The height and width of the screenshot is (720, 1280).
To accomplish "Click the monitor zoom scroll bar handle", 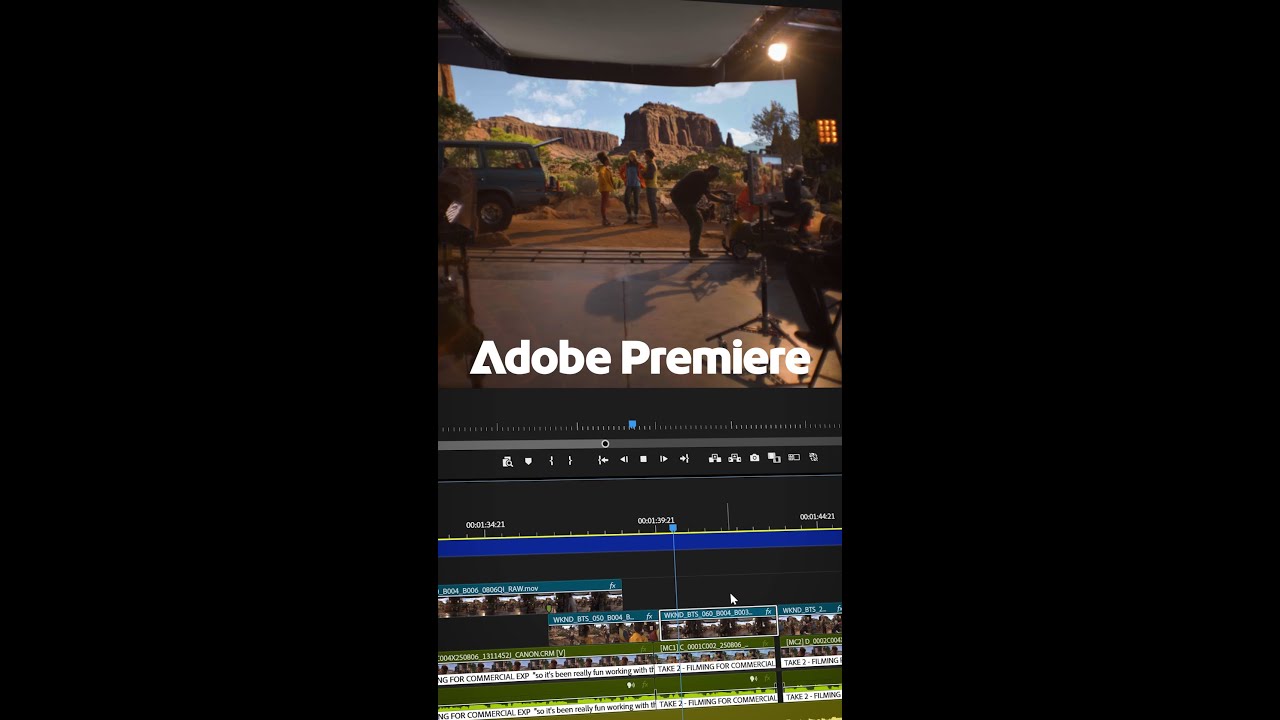I will tap(605, 444).
